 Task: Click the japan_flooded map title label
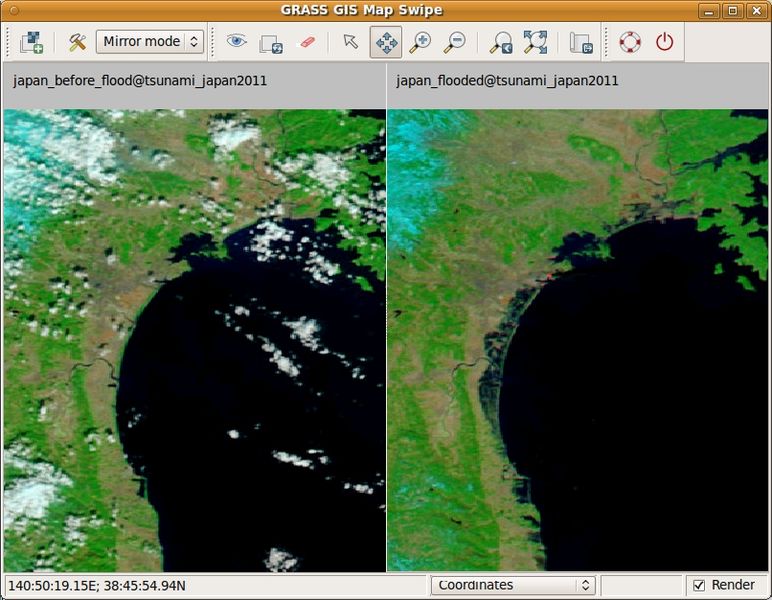509,78
